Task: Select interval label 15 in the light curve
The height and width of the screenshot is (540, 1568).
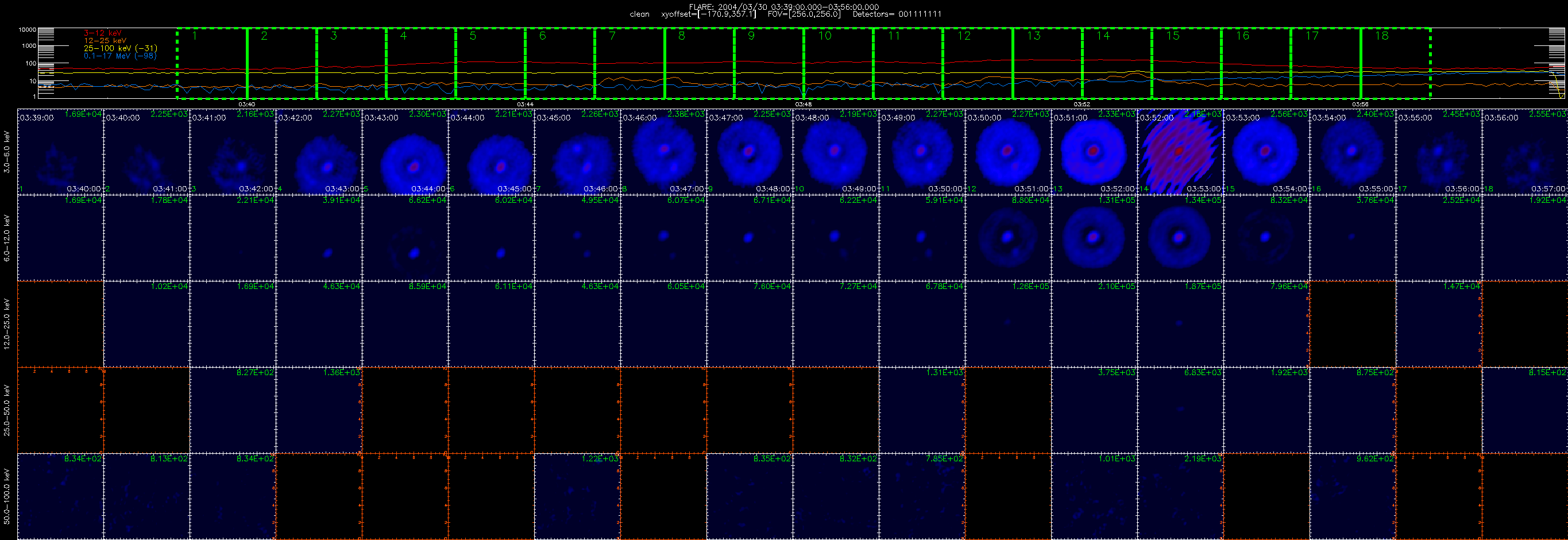Action: [x=1172, y=36]
